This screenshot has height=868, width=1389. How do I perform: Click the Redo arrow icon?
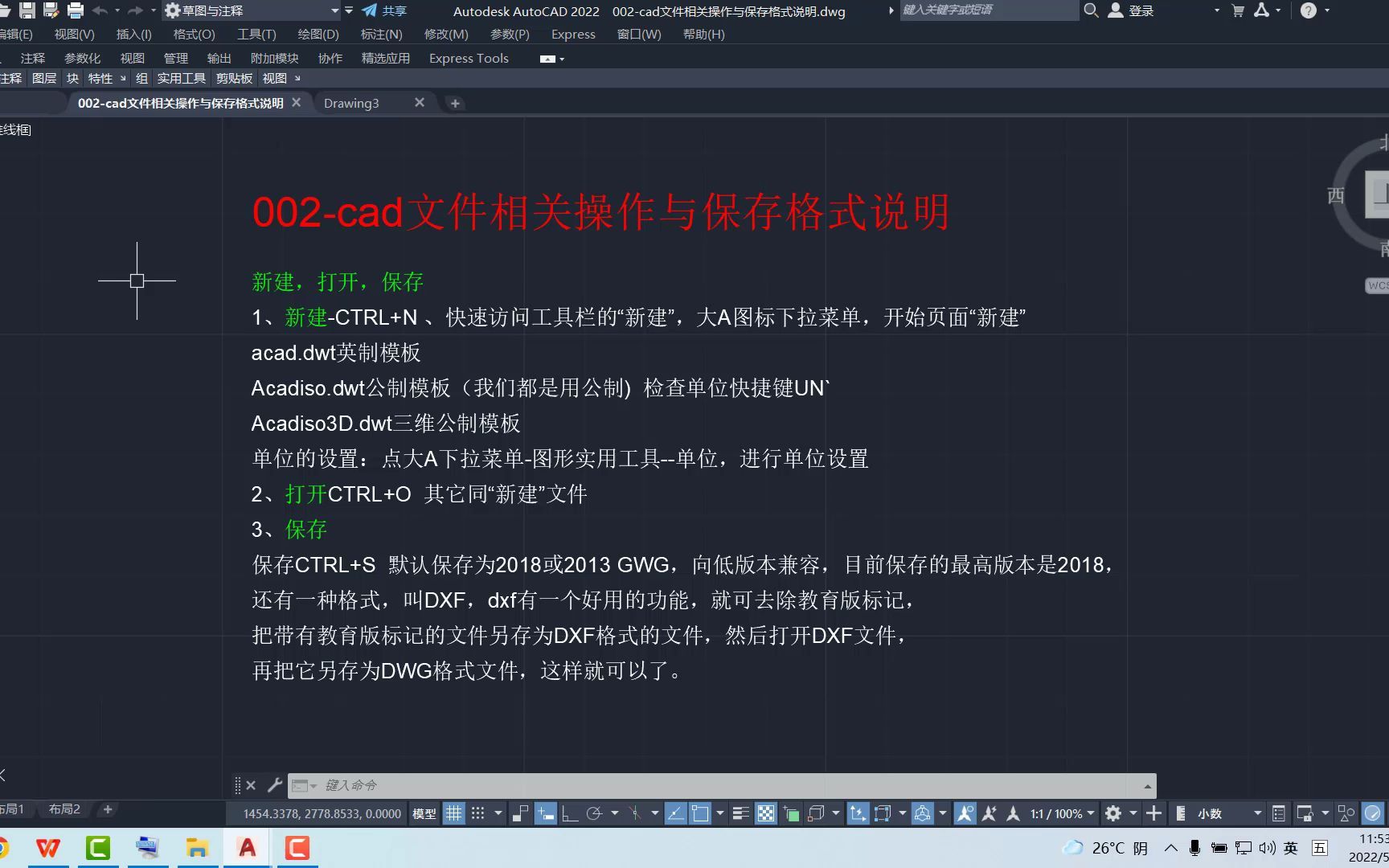pyautogui.click(x=135, y=10)
